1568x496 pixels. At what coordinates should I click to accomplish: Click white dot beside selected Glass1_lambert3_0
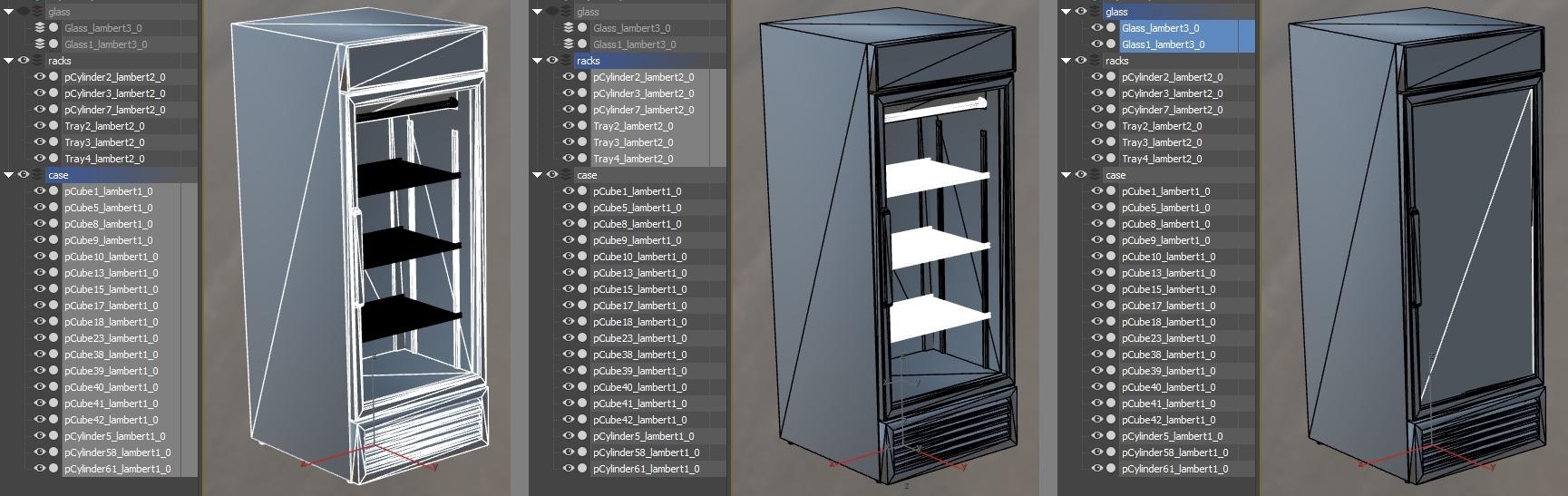pos(1111,44)
